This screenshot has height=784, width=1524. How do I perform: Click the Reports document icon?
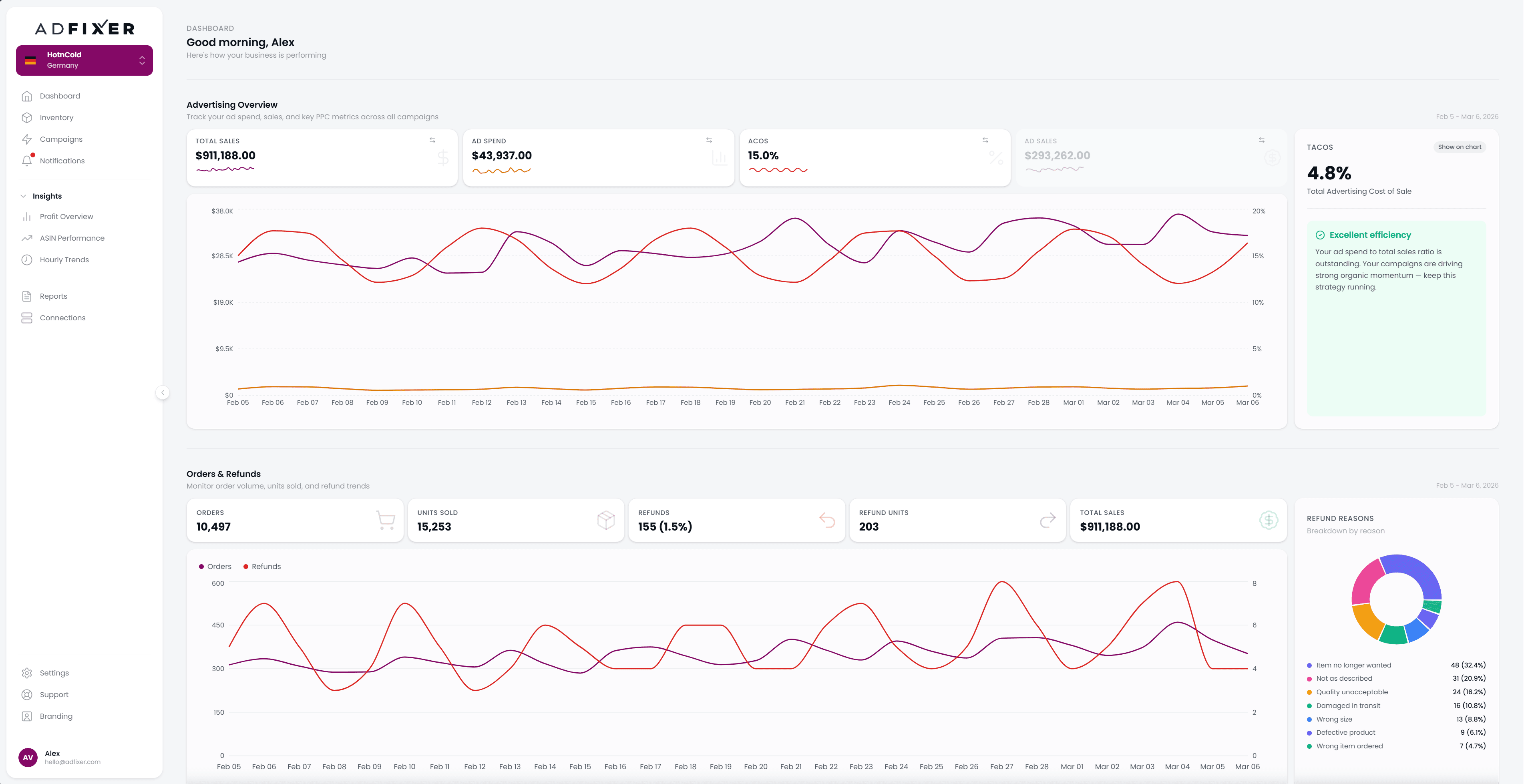[x=27, y=296]
